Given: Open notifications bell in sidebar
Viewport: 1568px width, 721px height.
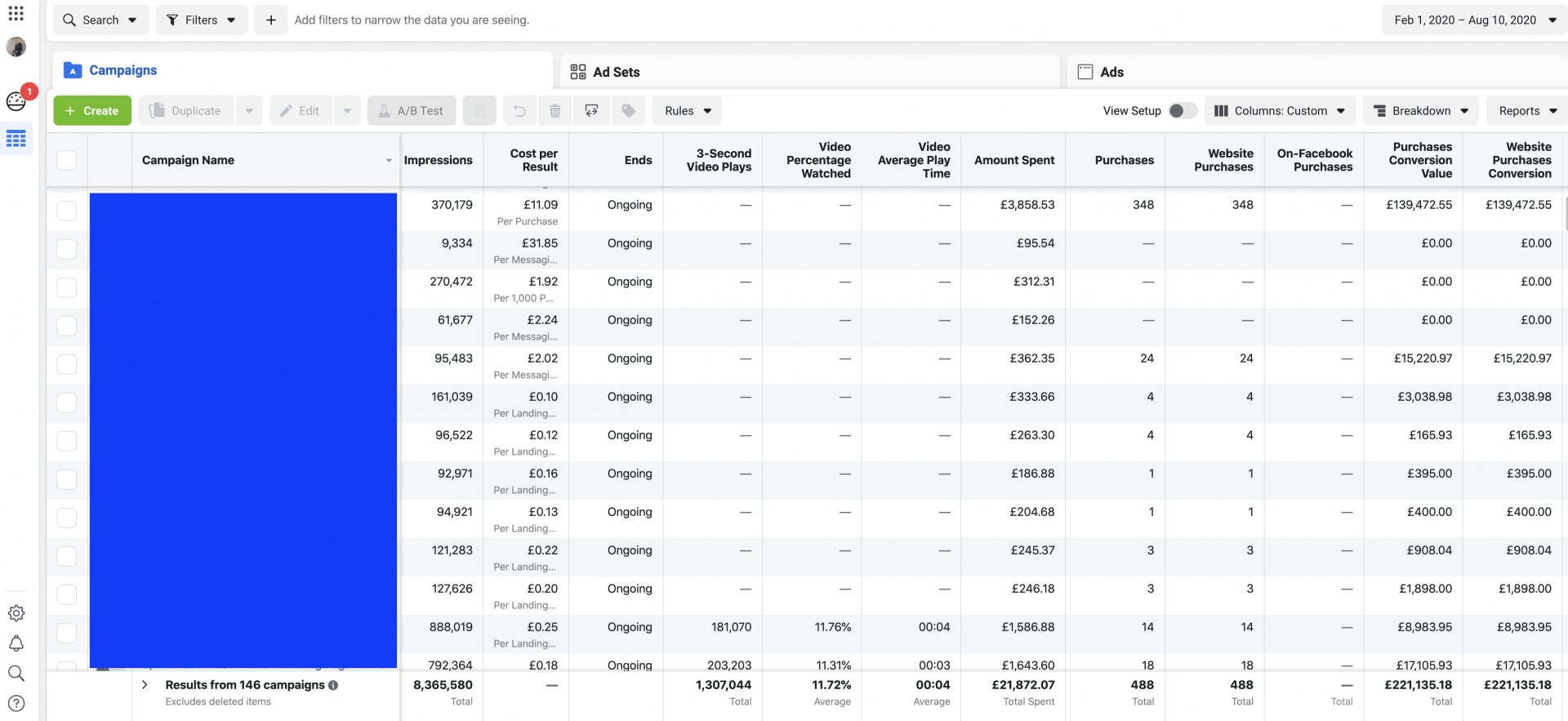Looking at the screenshot, I should 16,643.
